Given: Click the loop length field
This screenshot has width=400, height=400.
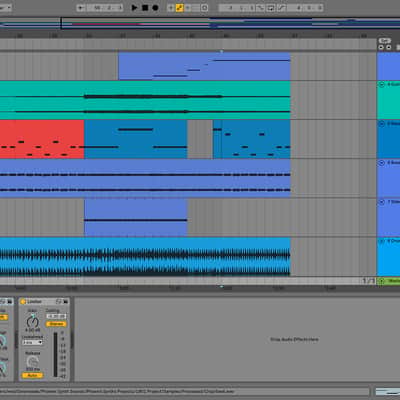Looking at the screenshot, I should [305, 8].
